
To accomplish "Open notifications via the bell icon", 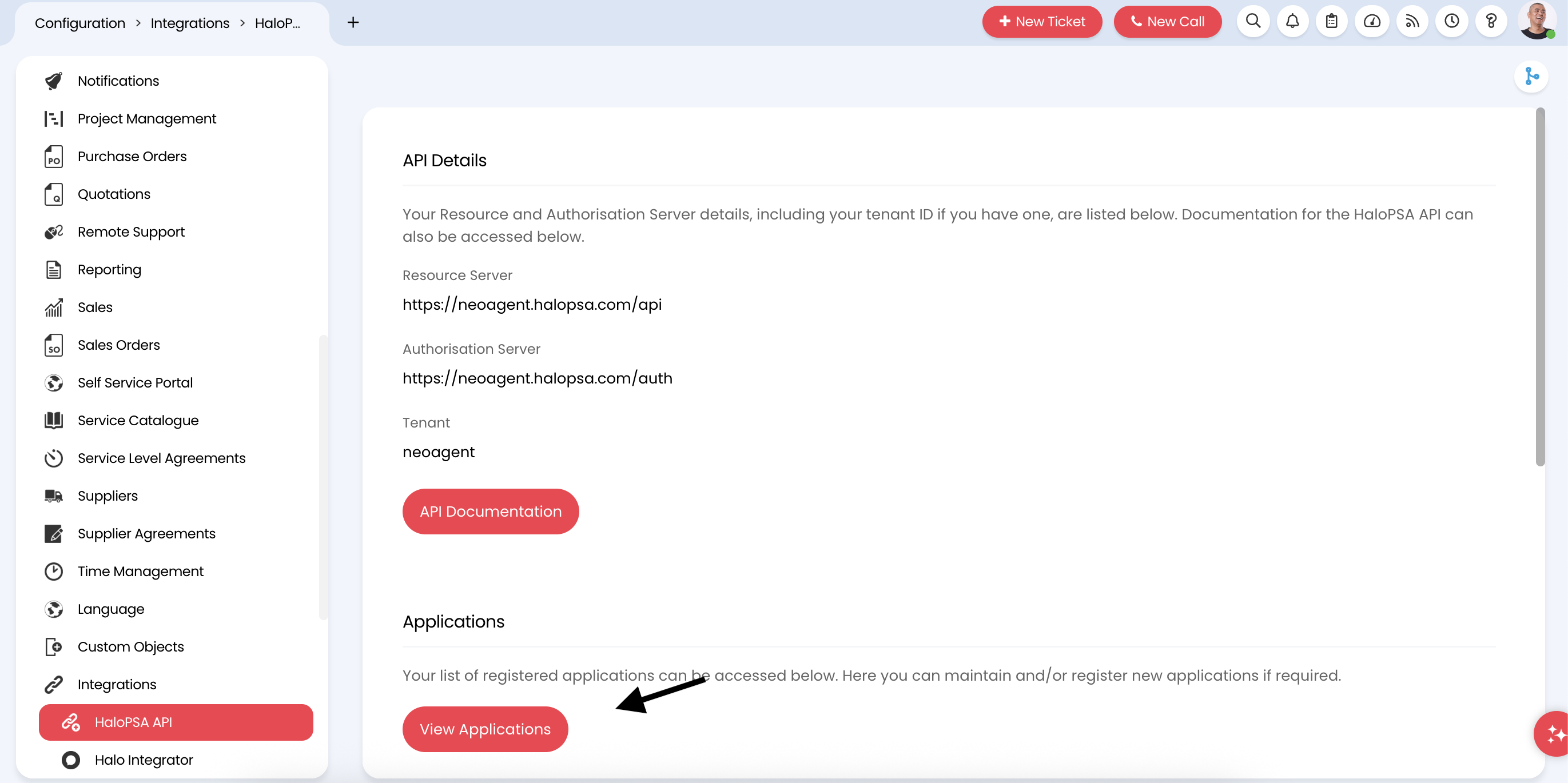I will coord(1293,21).
